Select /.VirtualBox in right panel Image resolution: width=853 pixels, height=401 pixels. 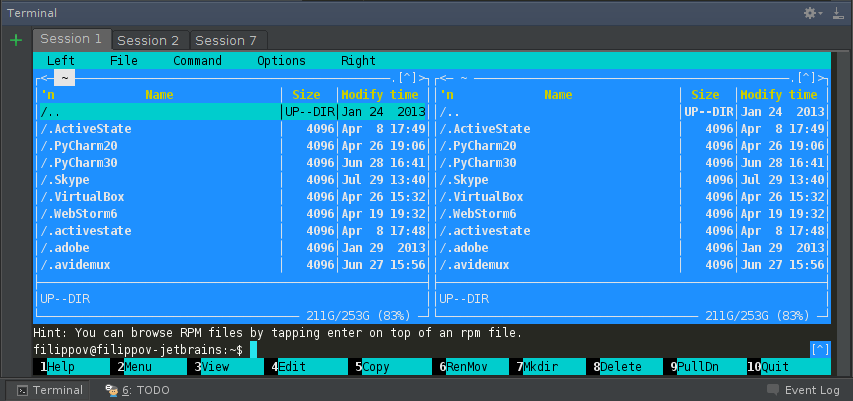coord(632,196)
